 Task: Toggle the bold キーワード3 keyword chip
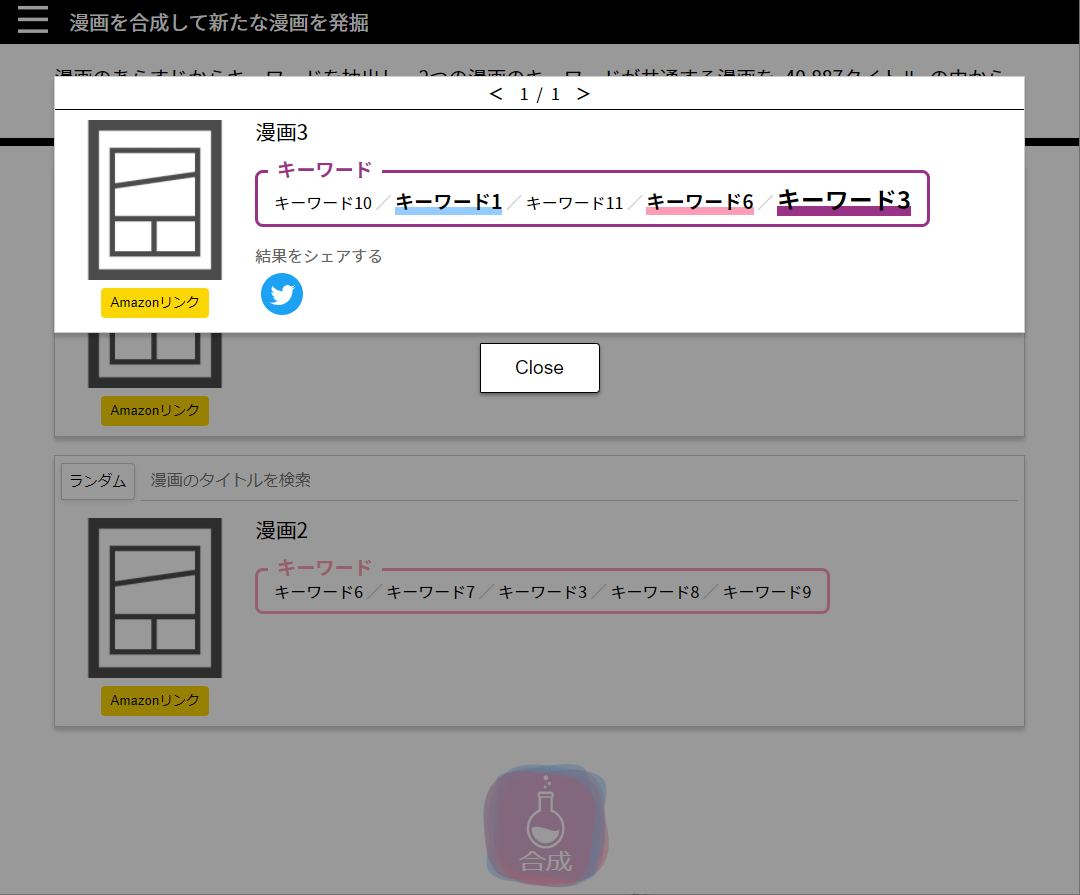(843, 199)
